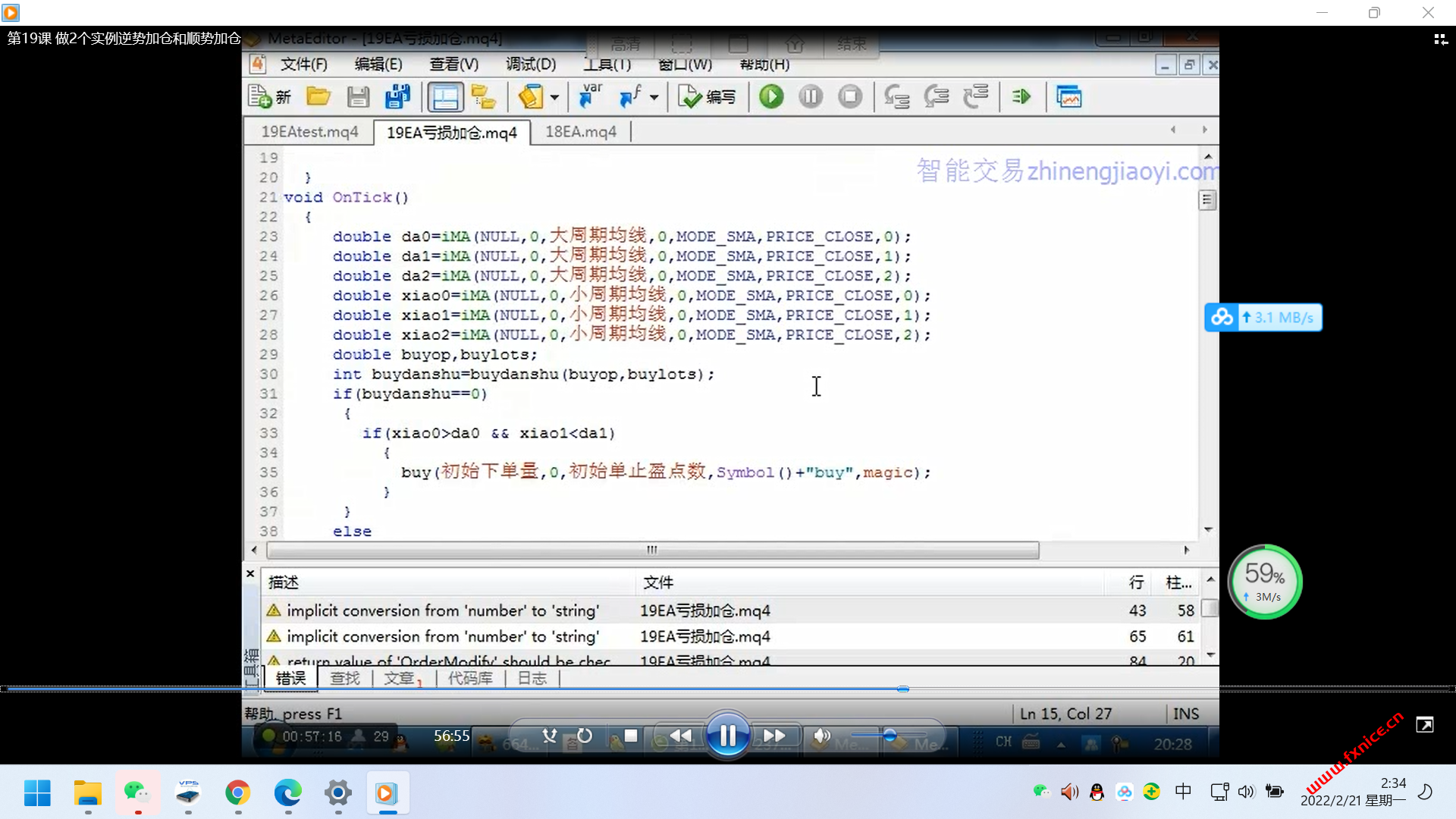Select the 19EA亏损加仓.mq4 tab
Screen dimensions: 1456x819
click(452, 133)
